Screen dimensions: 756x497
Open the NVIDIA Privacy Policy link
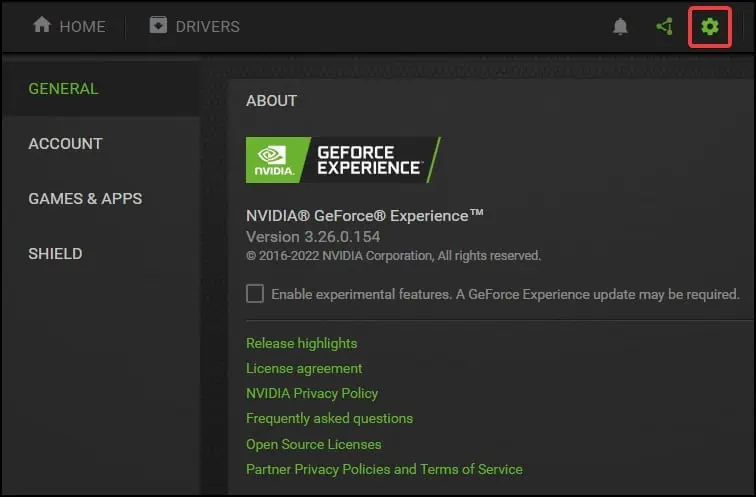pyautogui.click(x=312, y=393)
